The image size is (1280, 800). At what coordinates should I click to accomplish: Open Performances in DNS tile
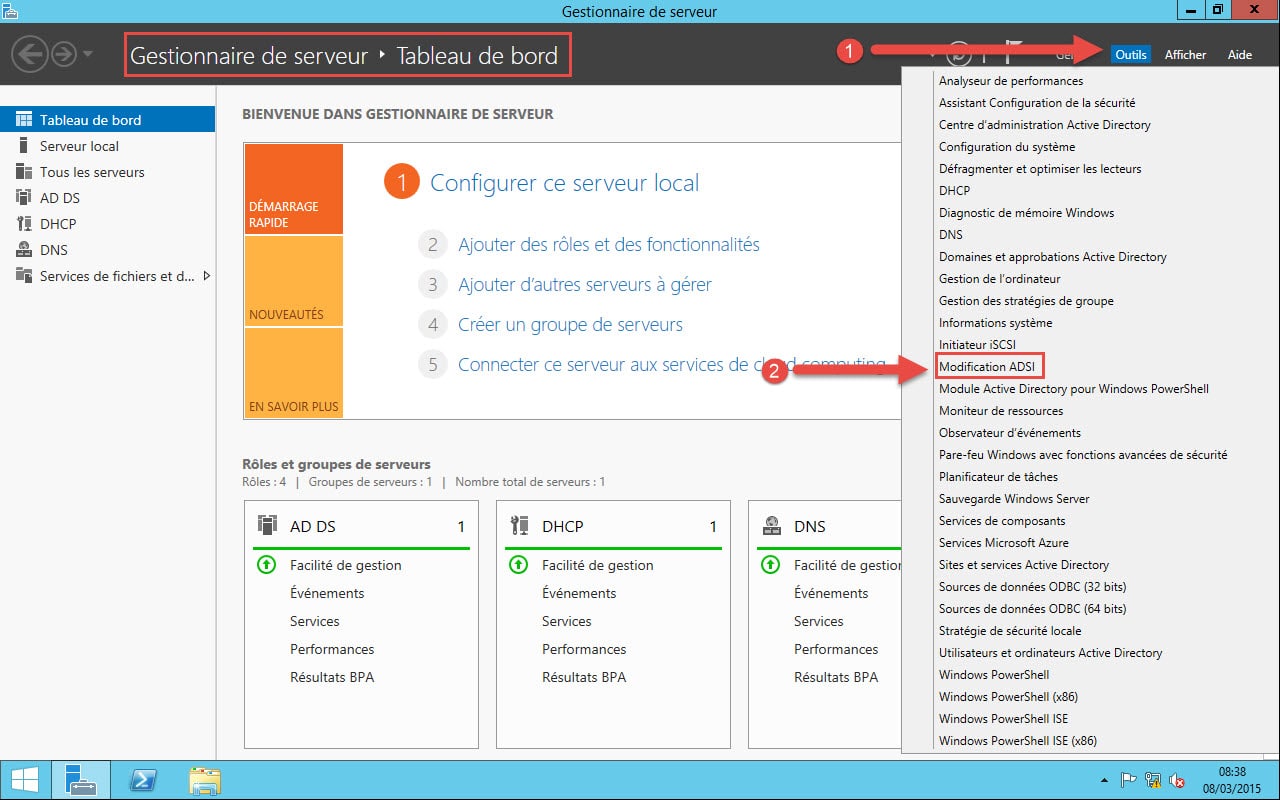(x=836, y=649)
